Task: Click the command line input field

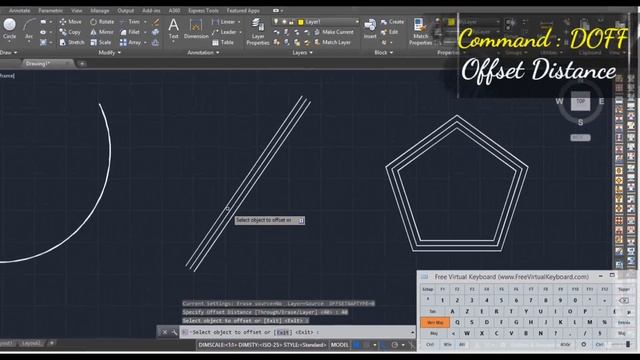Action: [x=298, y=332]
